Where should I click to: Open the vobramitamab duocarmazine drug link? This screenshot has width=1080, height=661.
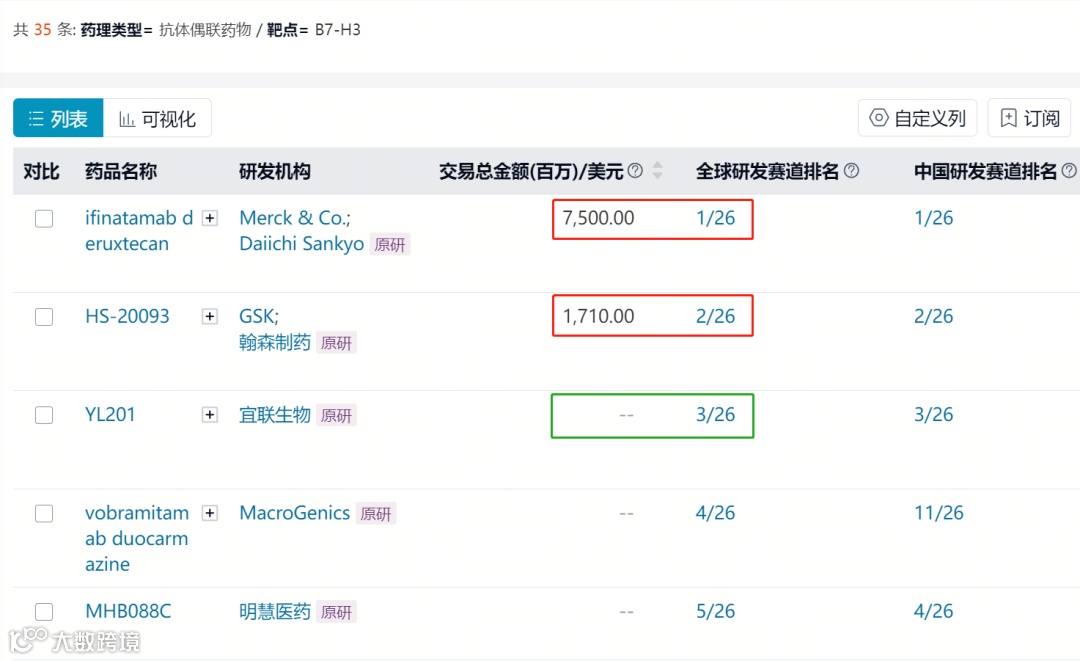136,538
